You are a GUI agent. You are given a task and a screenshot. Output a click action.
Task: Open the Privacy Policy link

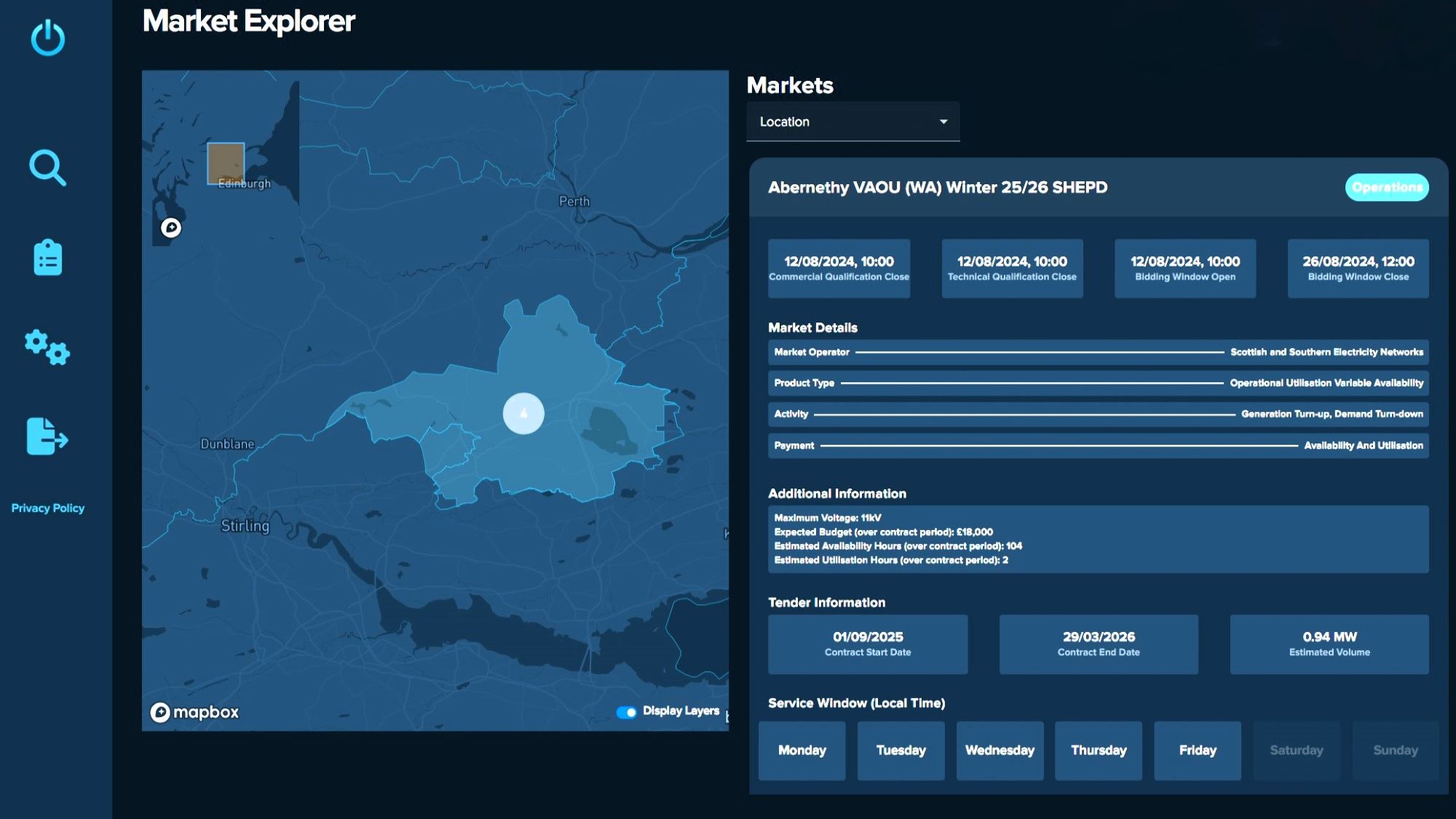pos(48,508)
